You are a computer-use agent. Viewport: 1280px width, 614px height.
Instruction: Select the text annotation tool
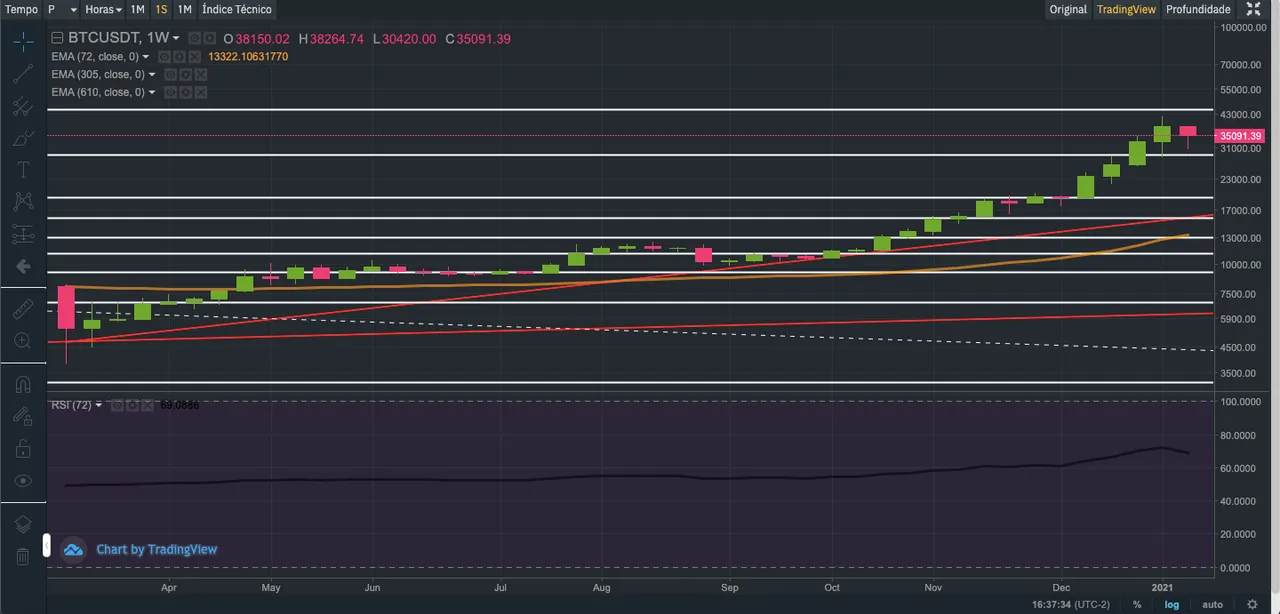(23, 170)
